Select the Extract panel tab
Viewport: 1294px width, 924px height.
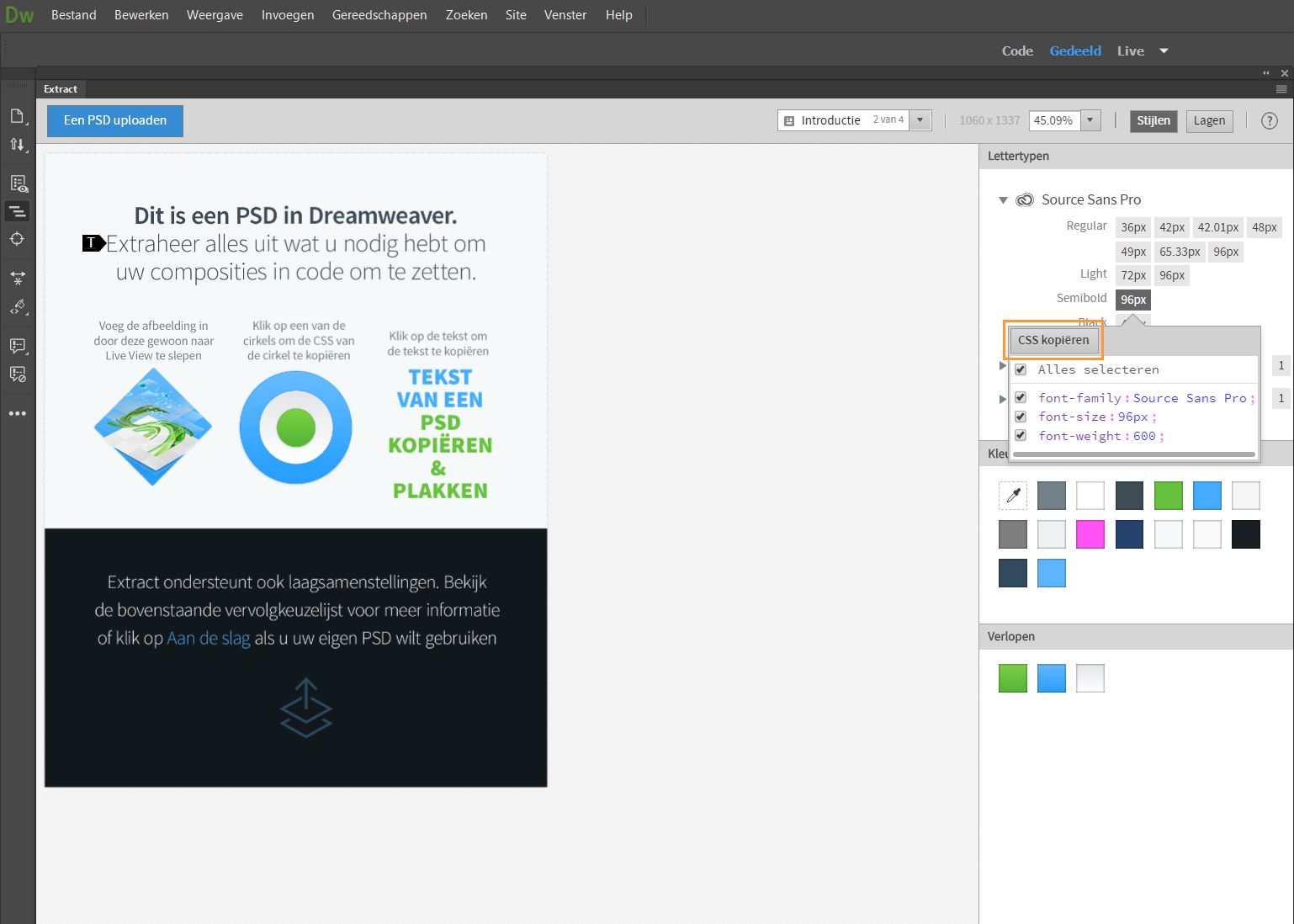[x=61, y=89]
